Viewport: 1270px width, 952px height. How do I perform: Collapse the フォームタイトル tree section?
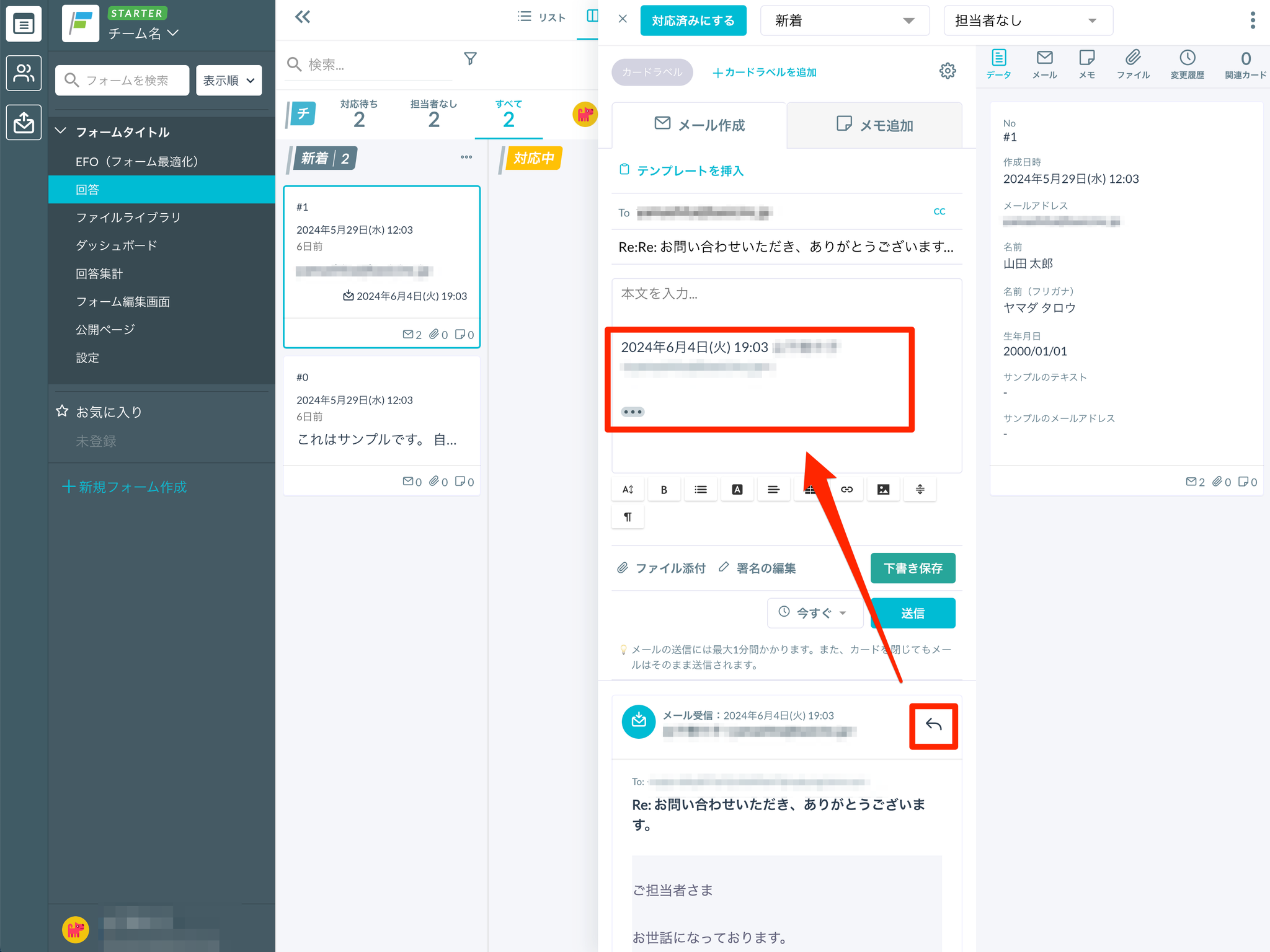(61, 131)
